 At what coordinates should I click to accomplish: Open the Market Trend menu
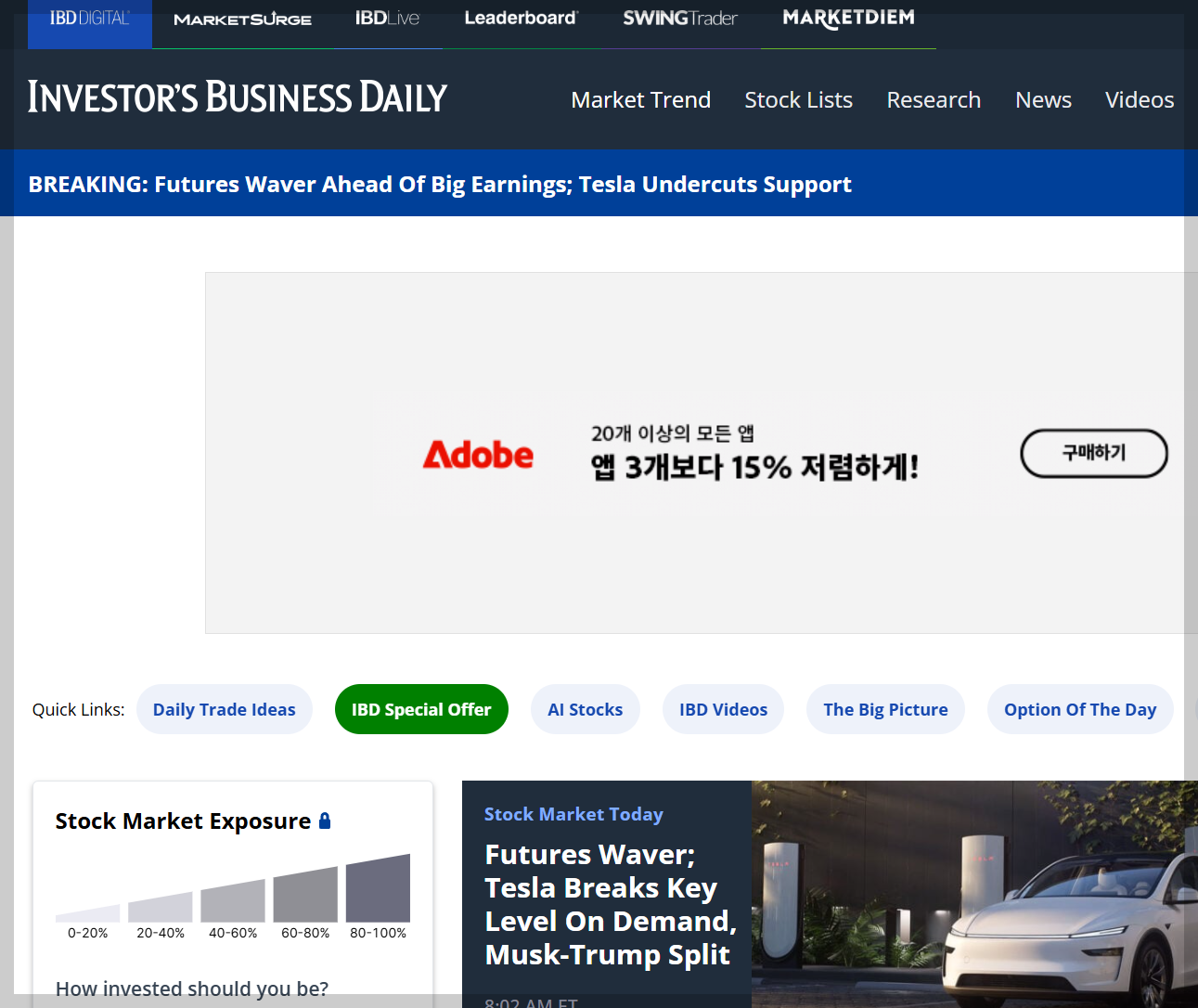click(x=641, y=99)
